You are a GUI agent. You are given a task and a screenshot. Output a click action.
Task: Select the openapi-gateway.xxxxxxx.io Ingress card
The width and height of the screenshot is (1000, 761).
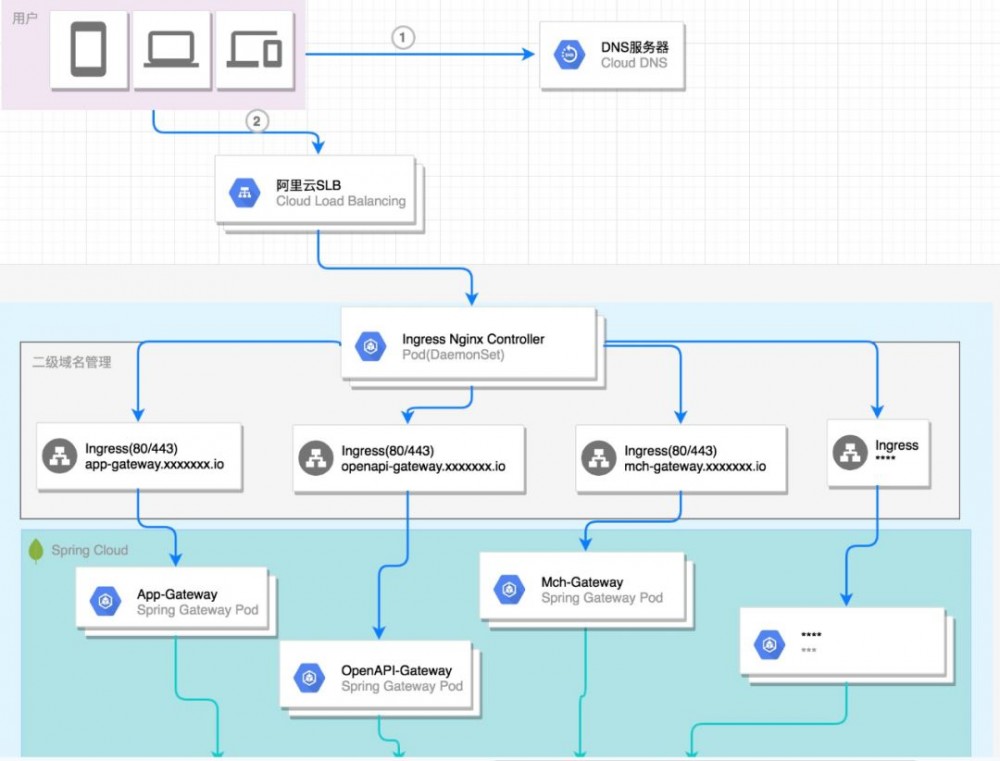coord(408,458)
